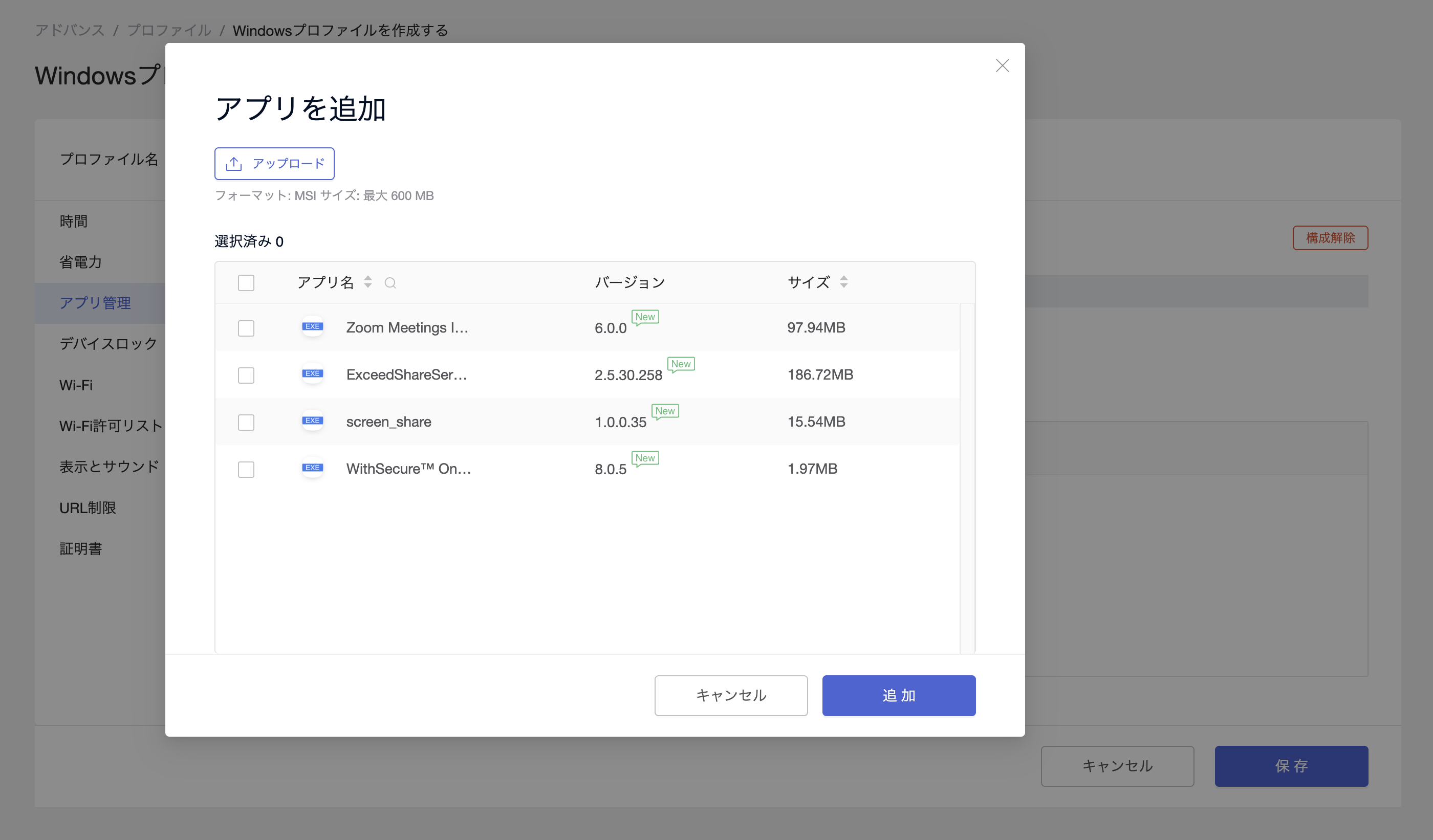Image resolution: width=1433 pixels, height=840 pixels.
Task: Click the EXE icon of WithSecure
Action: pos(312,468)
